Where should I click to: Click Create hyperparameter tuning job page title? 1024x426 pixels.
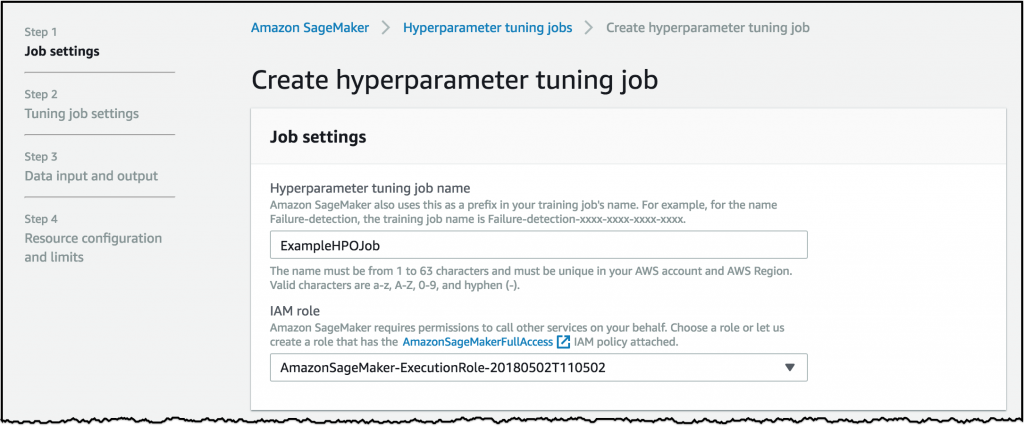pos(455,80)
